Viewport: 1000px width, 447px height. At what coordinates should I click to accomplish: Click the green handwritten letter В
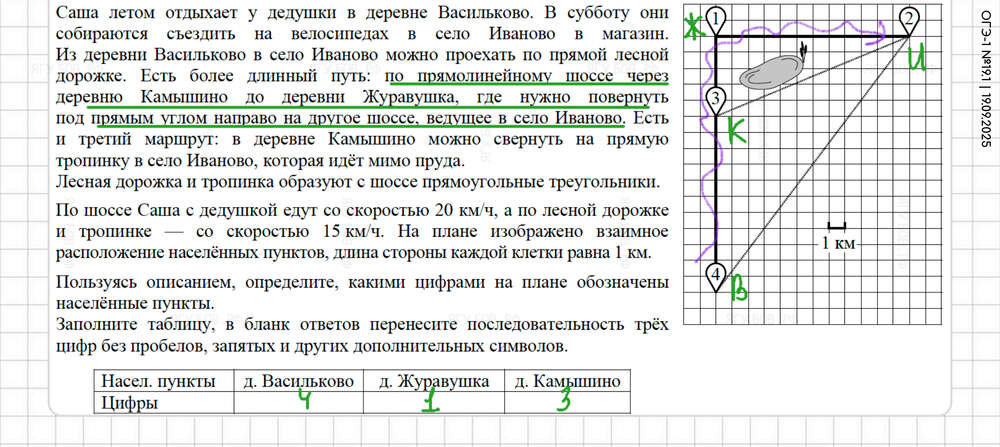click(740, 290)
